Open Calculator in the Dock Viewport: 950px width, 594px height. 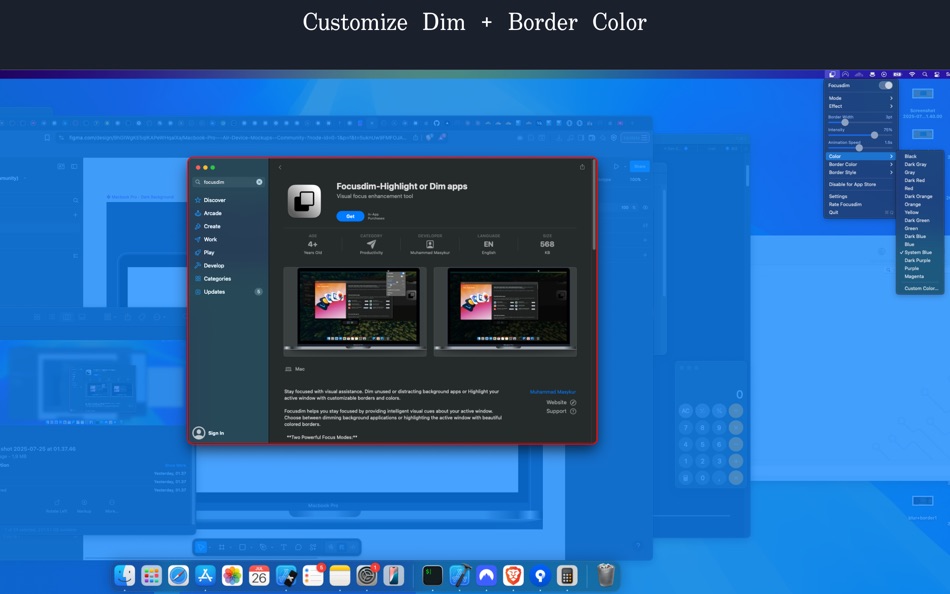[567, 575]
